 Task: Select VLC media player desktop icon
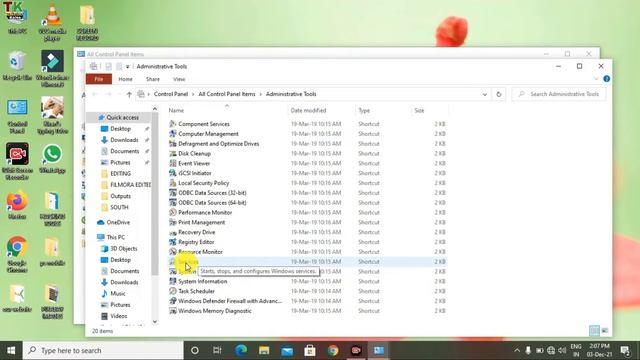(52, 22)
